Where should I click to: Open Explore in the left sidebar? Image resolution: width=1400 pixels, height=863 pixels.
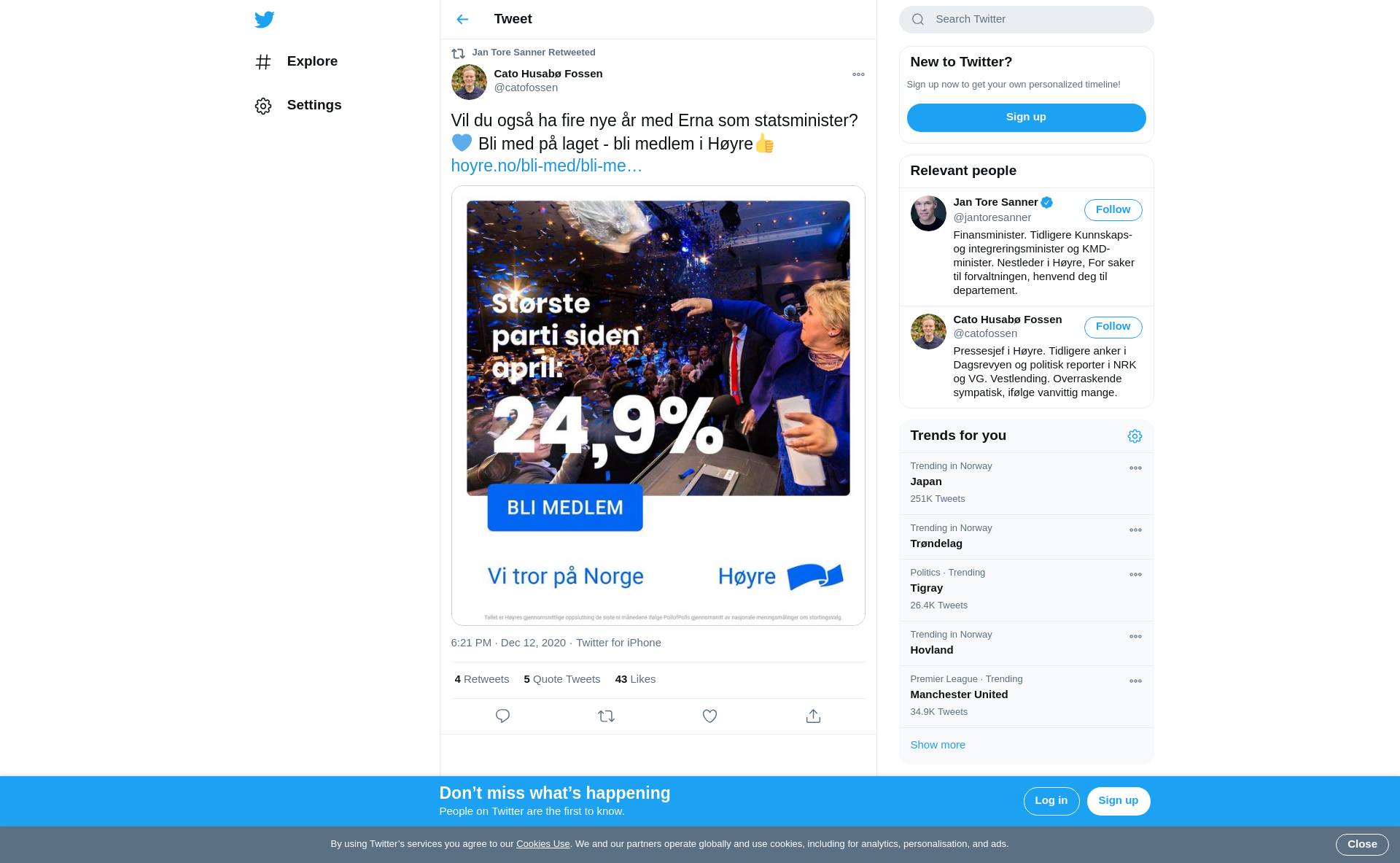click(x=296, y=62)
